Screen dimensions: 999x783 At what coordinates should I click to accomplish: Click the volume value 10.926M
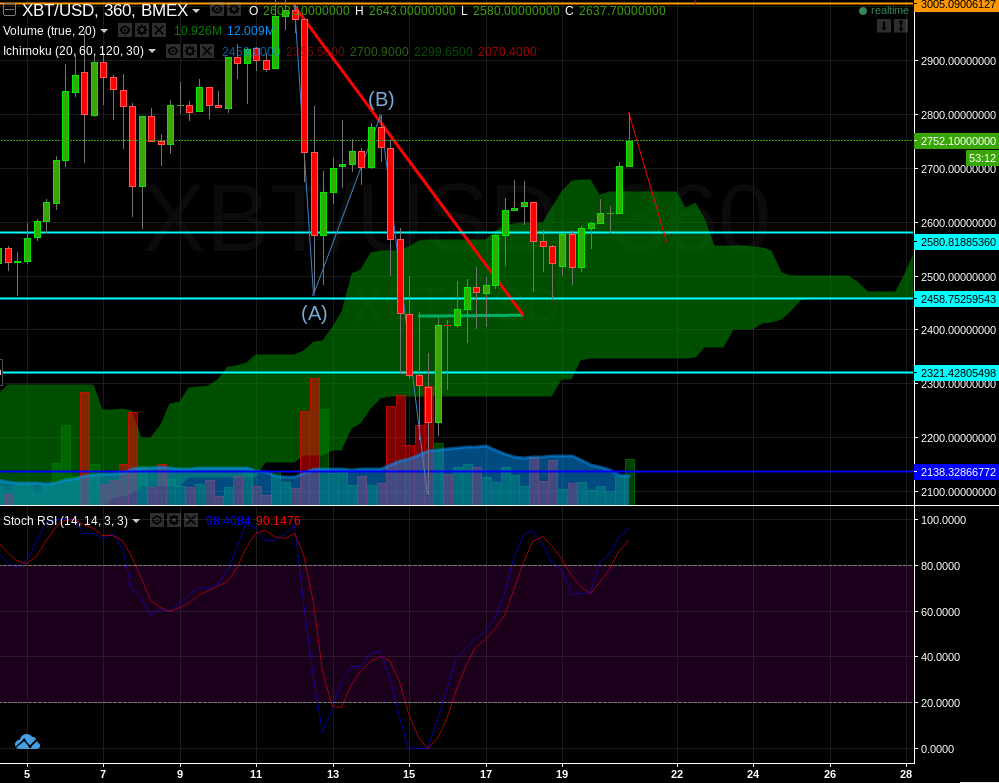tap(198, 31)
